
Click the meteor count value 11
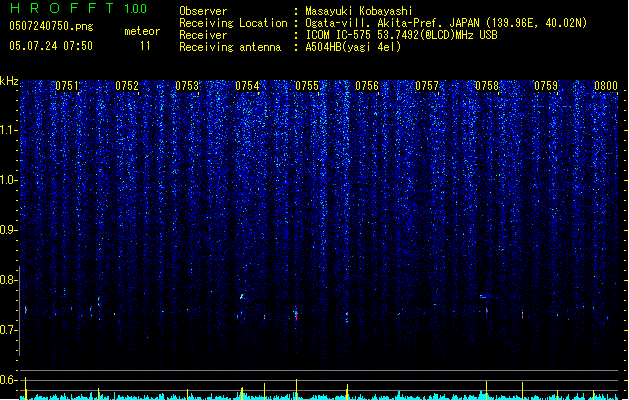(145, 46)
